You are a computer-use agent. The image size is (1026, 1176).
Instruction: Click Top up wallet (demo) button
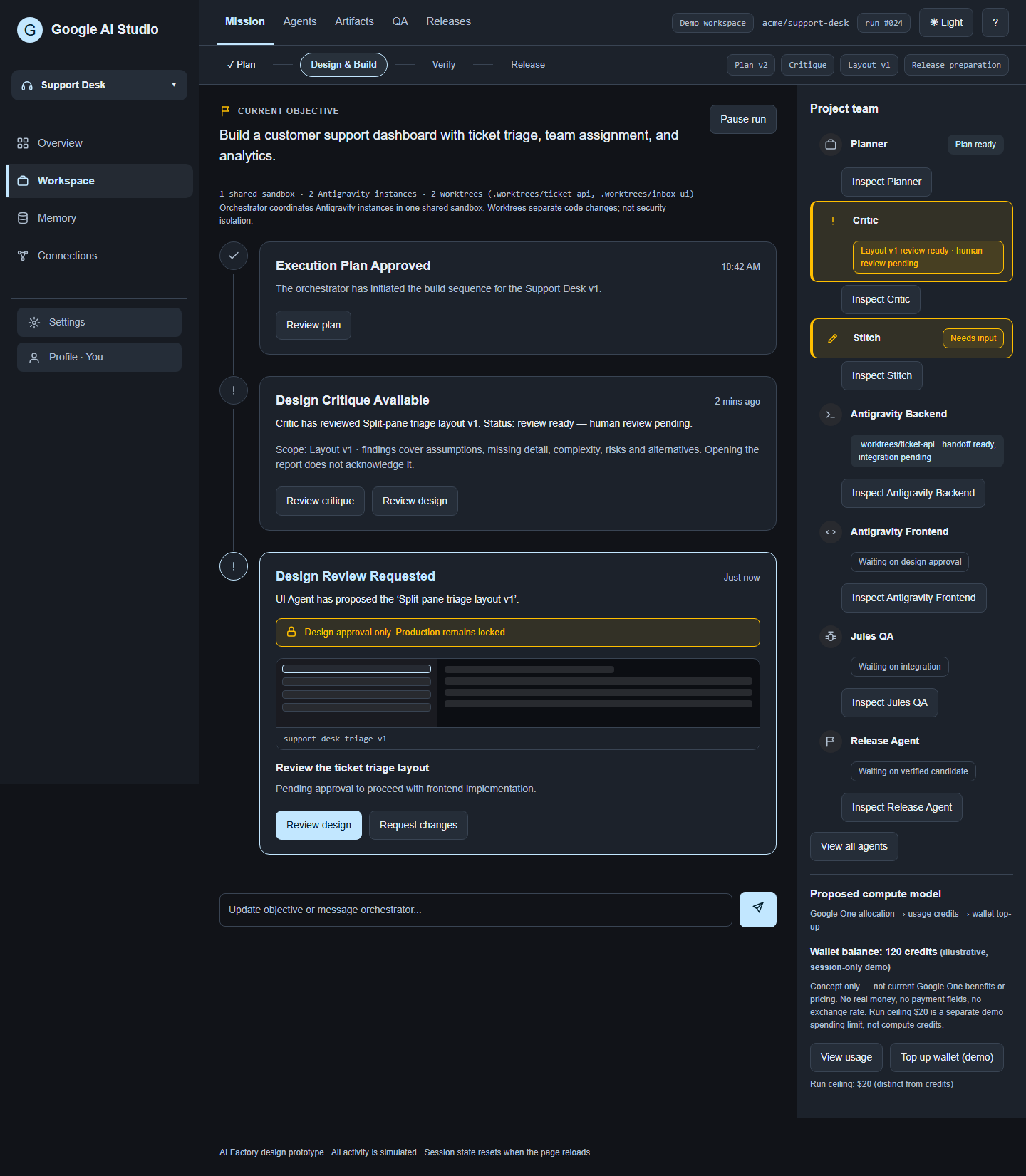(x=947, y=1057)
